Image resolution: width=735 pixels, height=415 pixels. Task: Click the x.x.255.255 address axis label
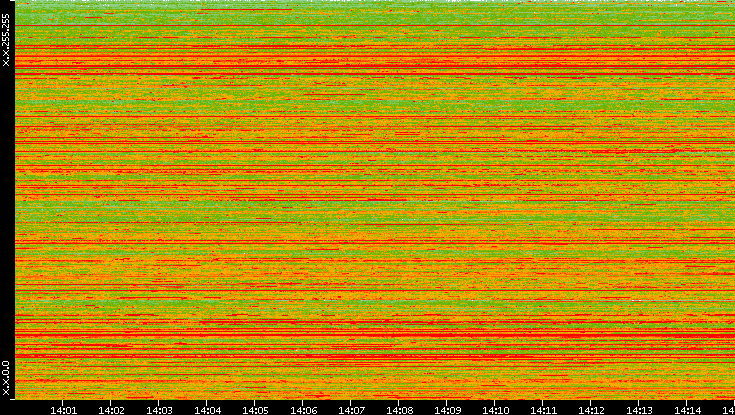[6, 40]
